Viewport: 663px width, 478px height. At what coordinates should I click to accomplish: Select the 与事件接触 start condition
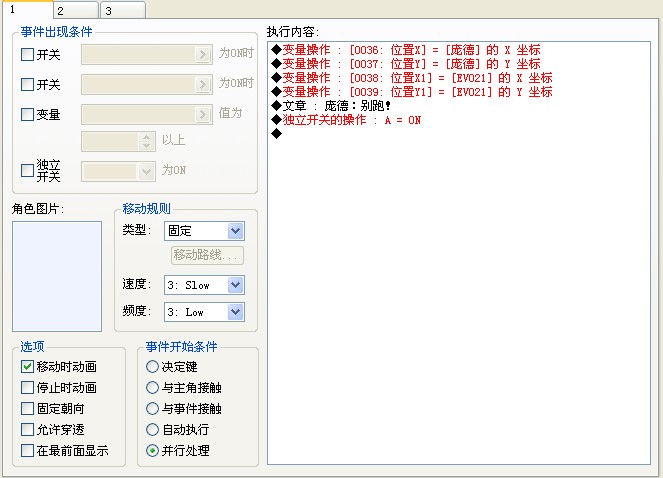click(152, 408)
